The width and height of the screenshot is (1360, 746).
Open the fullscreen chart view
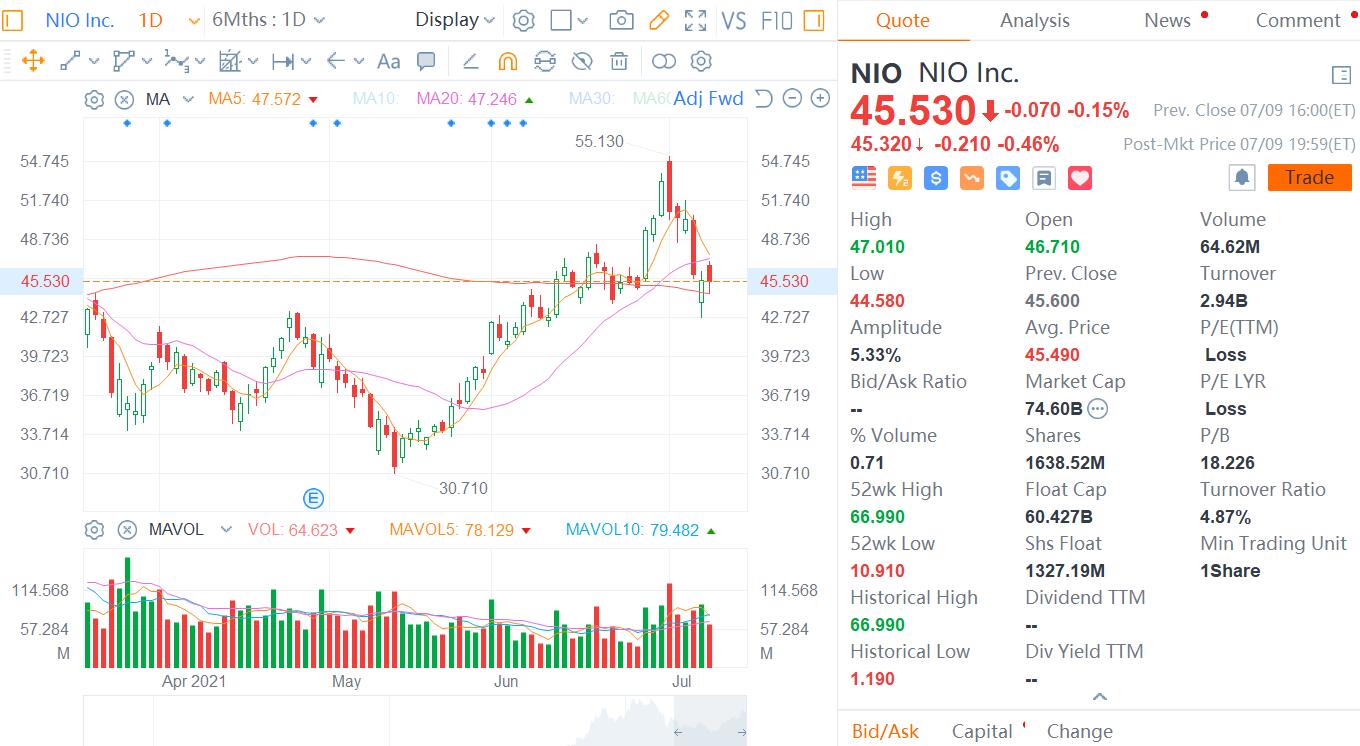[694, 20]
